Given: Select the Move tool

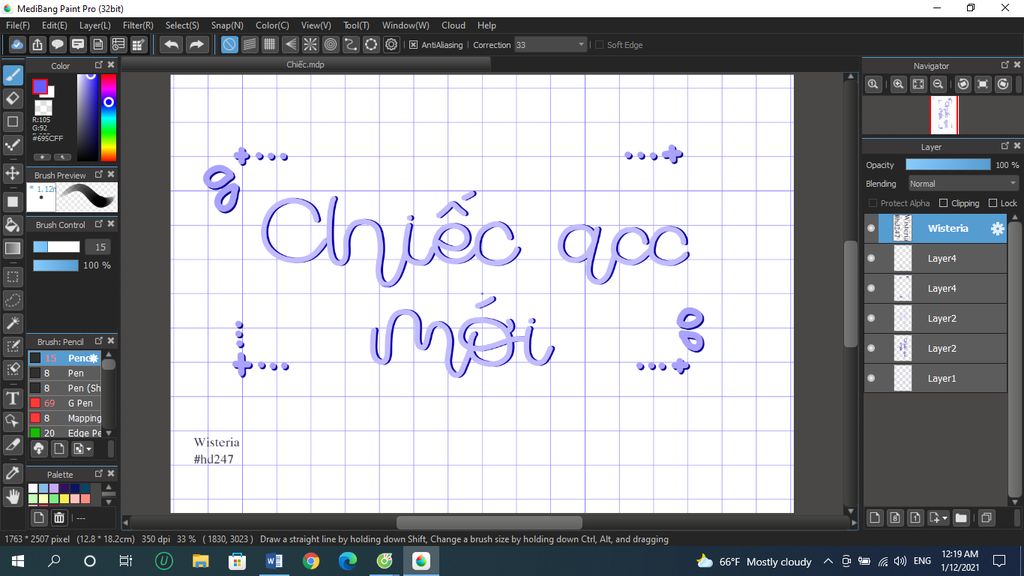Looking at the screenshot, I should pyautogui.click(x=13, y=173).
